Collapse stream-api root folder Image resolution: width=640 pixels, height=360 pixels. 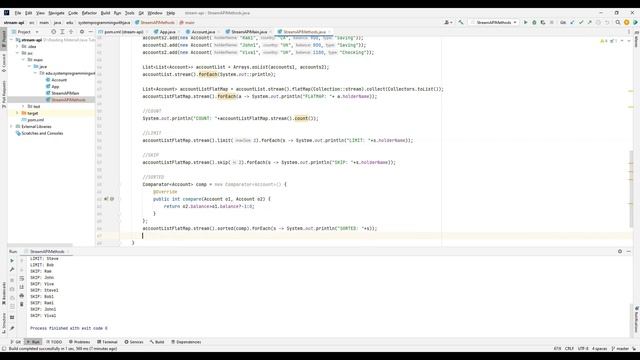pyautogui.click(x=12, y=40)
